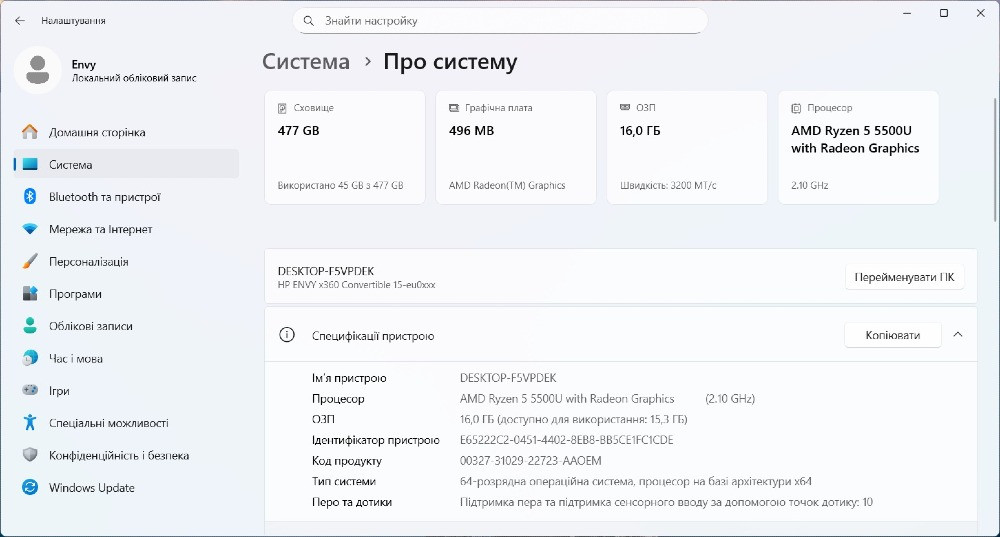Click the Знайти настройку search field
1000x537 pixels.
pyautogui.click(x=500, y=21)
